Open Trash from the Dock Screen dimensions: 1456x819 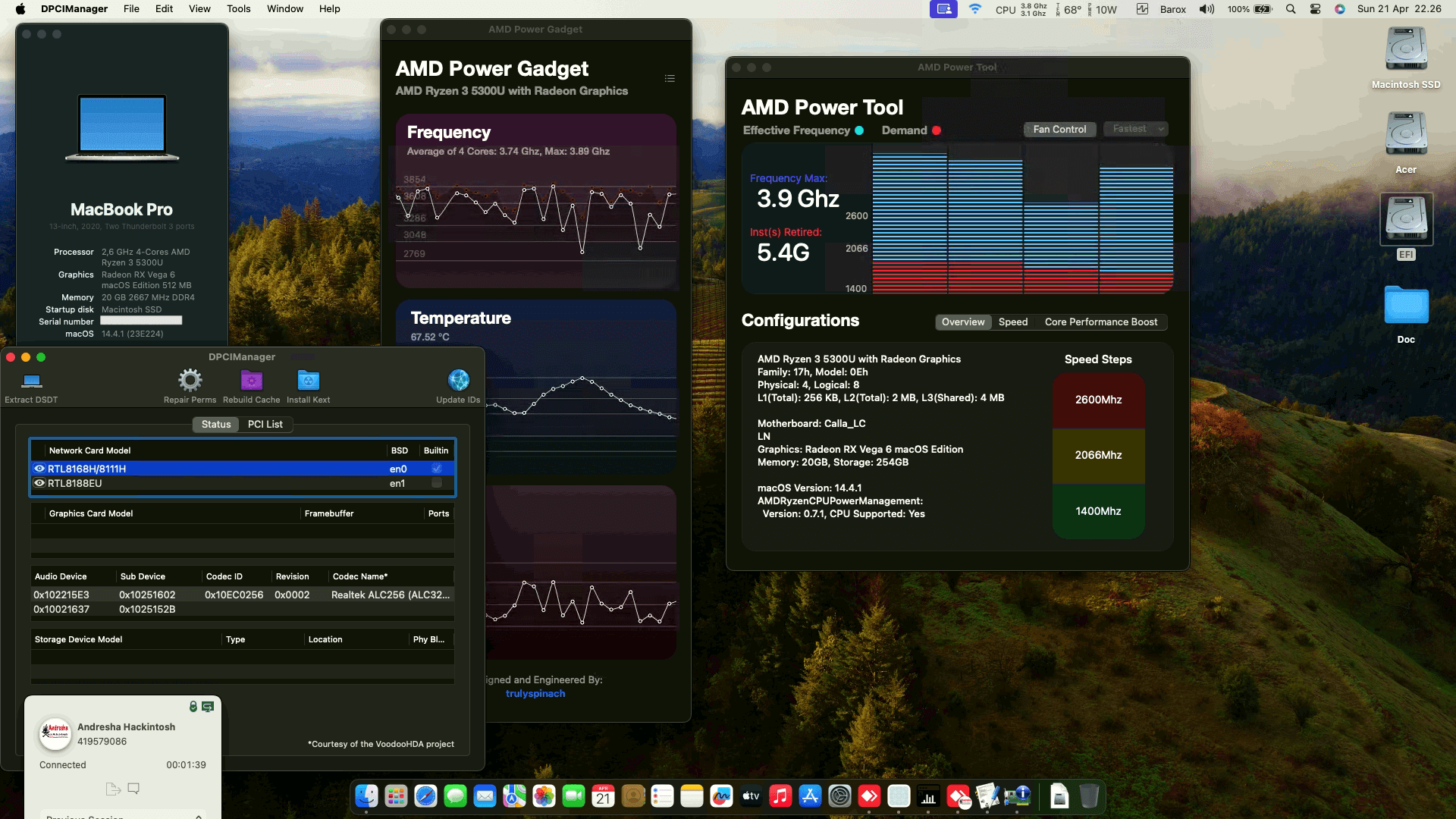1089,795
